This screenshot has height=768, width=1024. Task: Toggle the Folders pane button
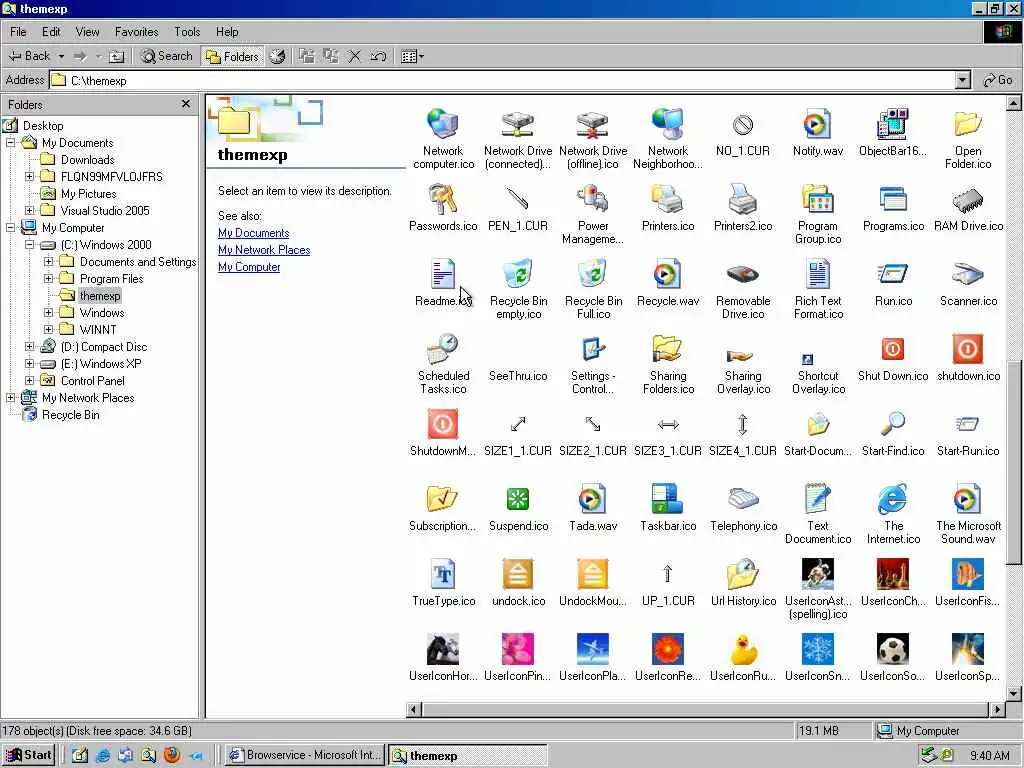click(232, 57)
